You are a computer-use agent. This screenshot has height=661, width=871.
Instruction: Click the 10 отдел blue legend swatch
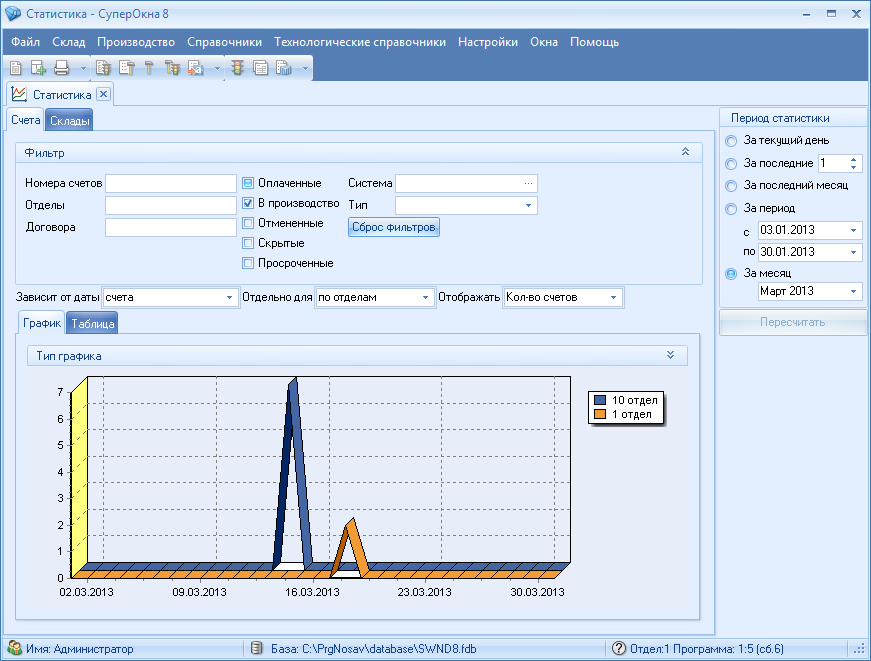[x=600, y=400]
